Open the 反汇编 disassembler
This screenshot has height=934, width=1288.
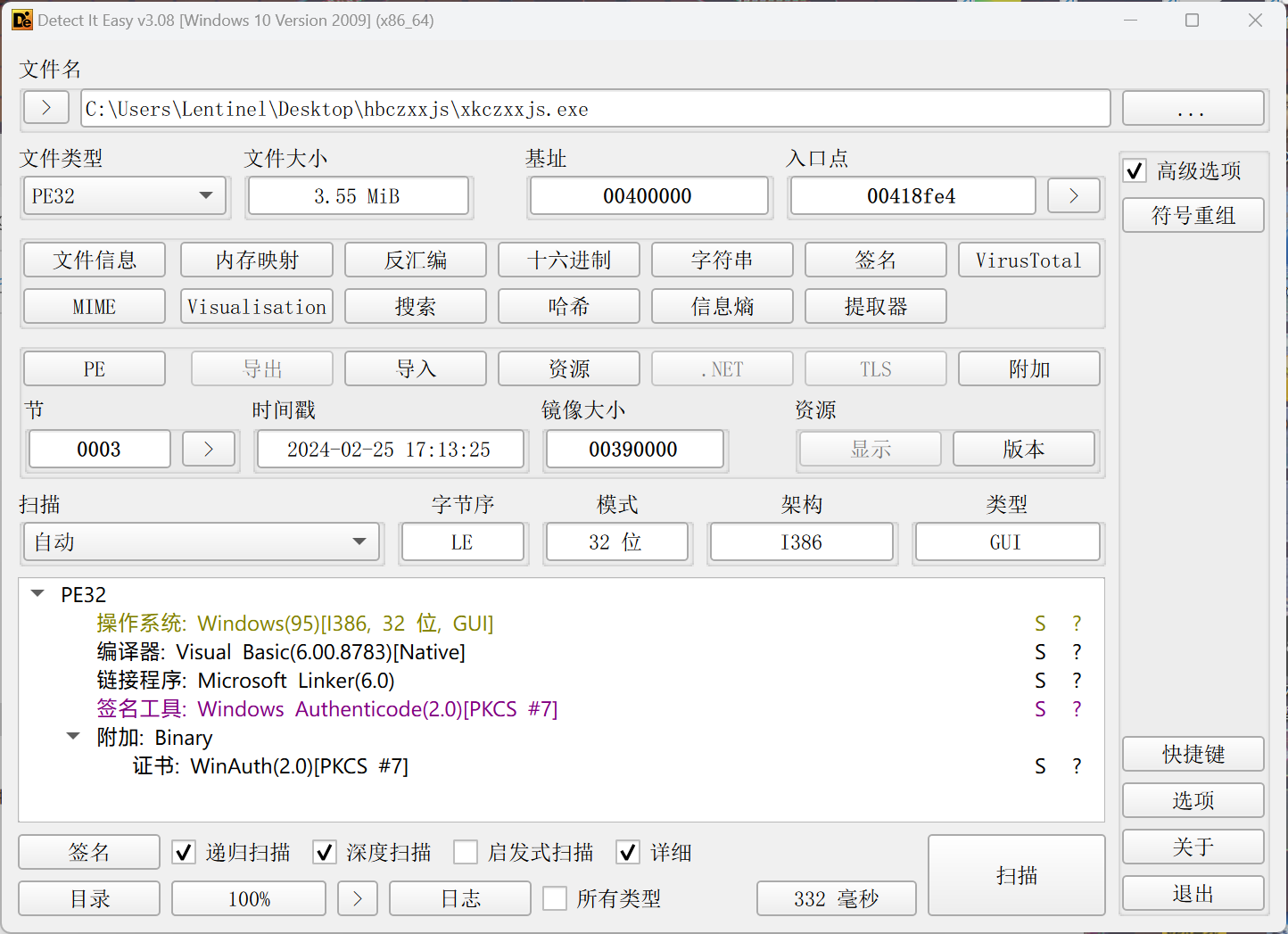416,260
